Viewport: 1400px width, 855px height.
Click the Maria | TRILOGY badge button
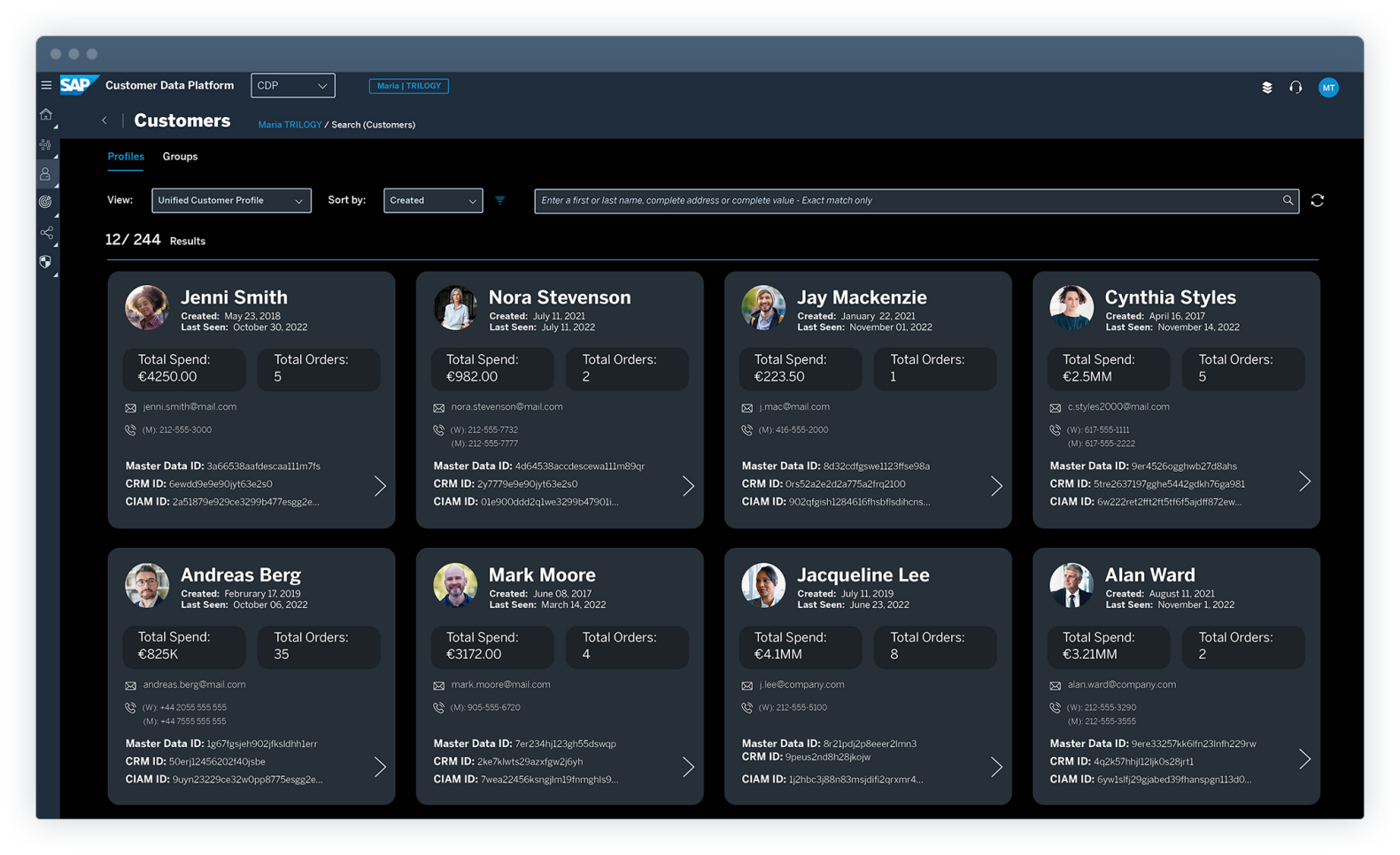408,86
